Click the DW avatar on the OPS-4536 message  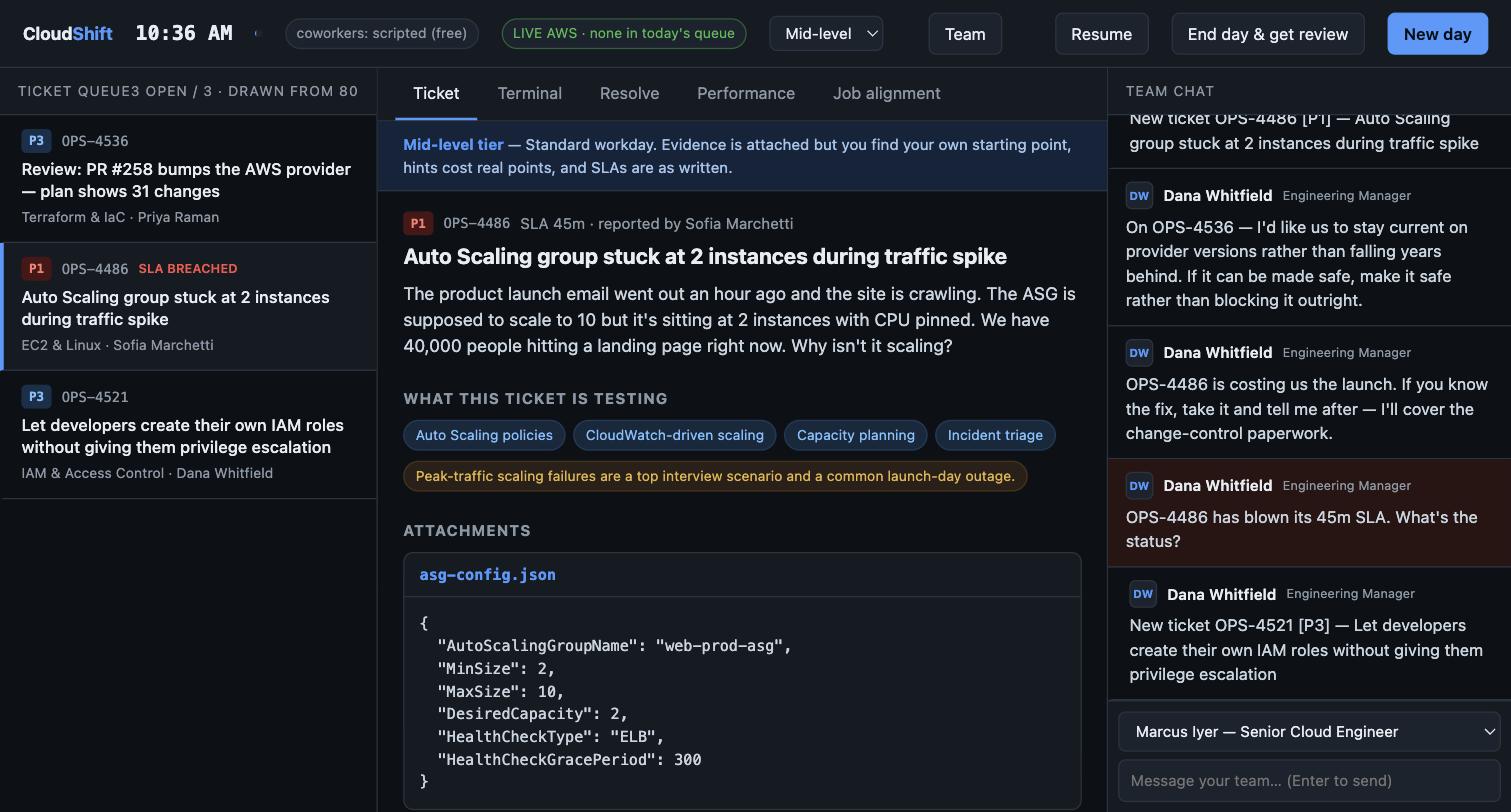click(x=1139, y=195)
